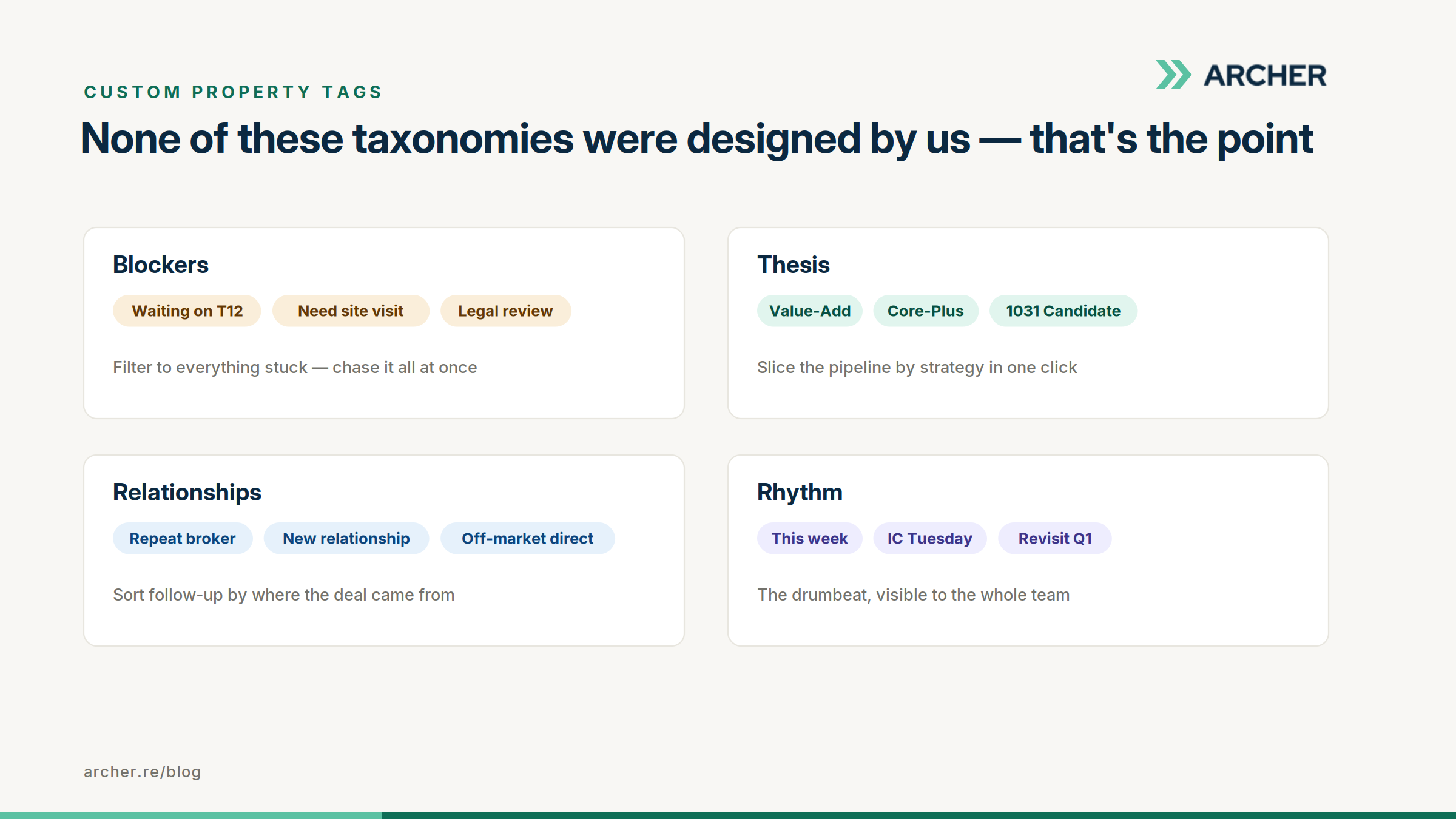
Task: Click the light green progress bar segment
Action: 191,815
